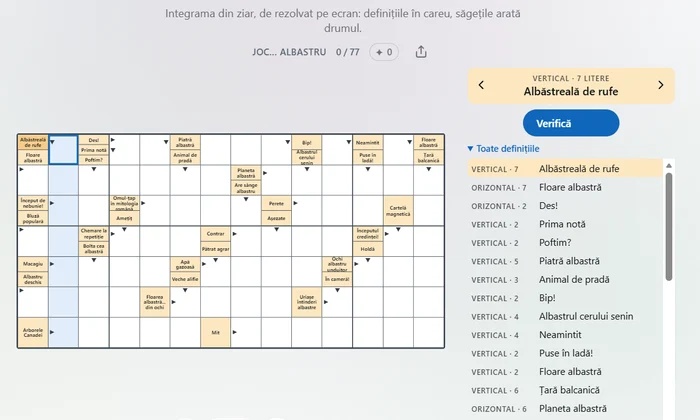700x420 pixels.
Task: Click the Mit clue cell in grid
Action: pyautogui.click(x=216, y=333)
